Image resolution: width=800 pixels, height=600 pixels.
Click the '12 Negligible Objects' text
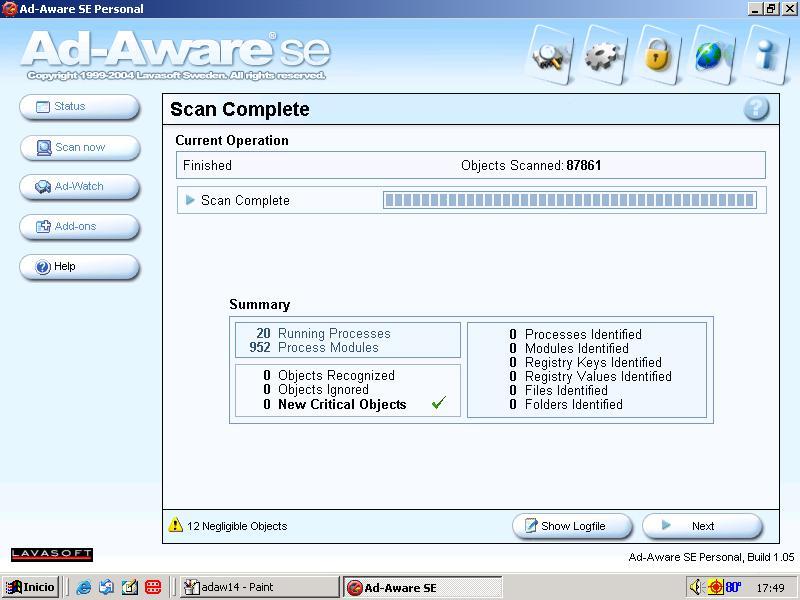click(237, 526)
